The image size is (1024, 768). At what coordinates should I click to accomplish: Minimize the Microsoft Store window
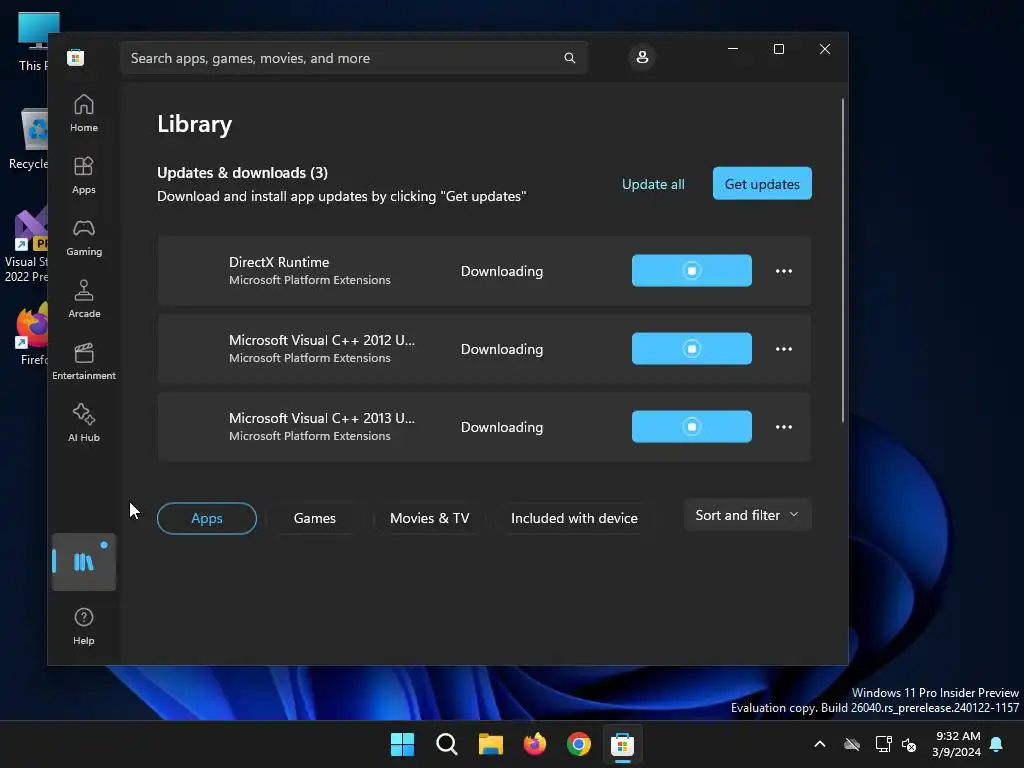(733, 49)
